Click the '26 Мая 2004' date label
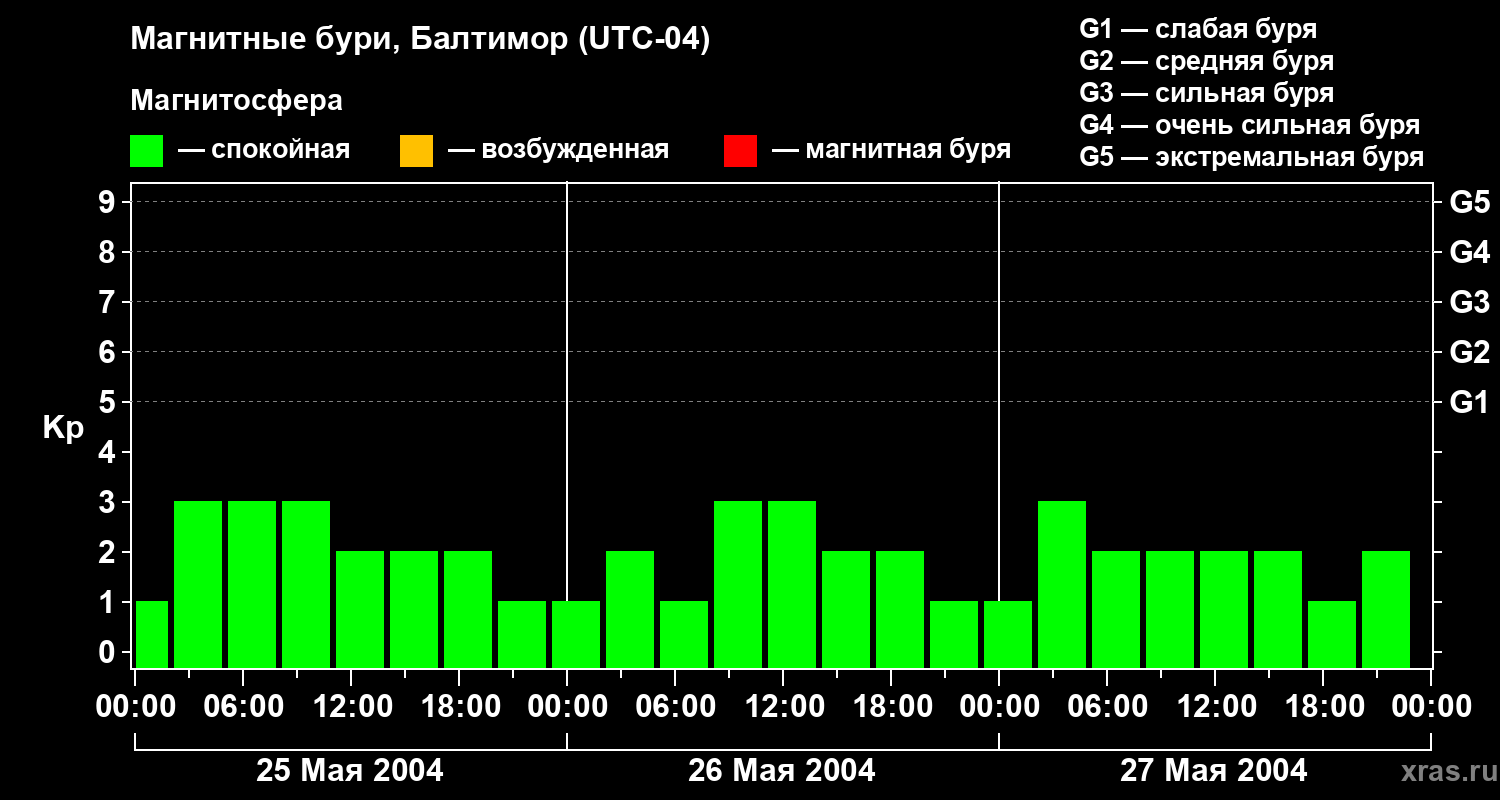This screenshot has height=800, width=1500. [x=782, y=770]
